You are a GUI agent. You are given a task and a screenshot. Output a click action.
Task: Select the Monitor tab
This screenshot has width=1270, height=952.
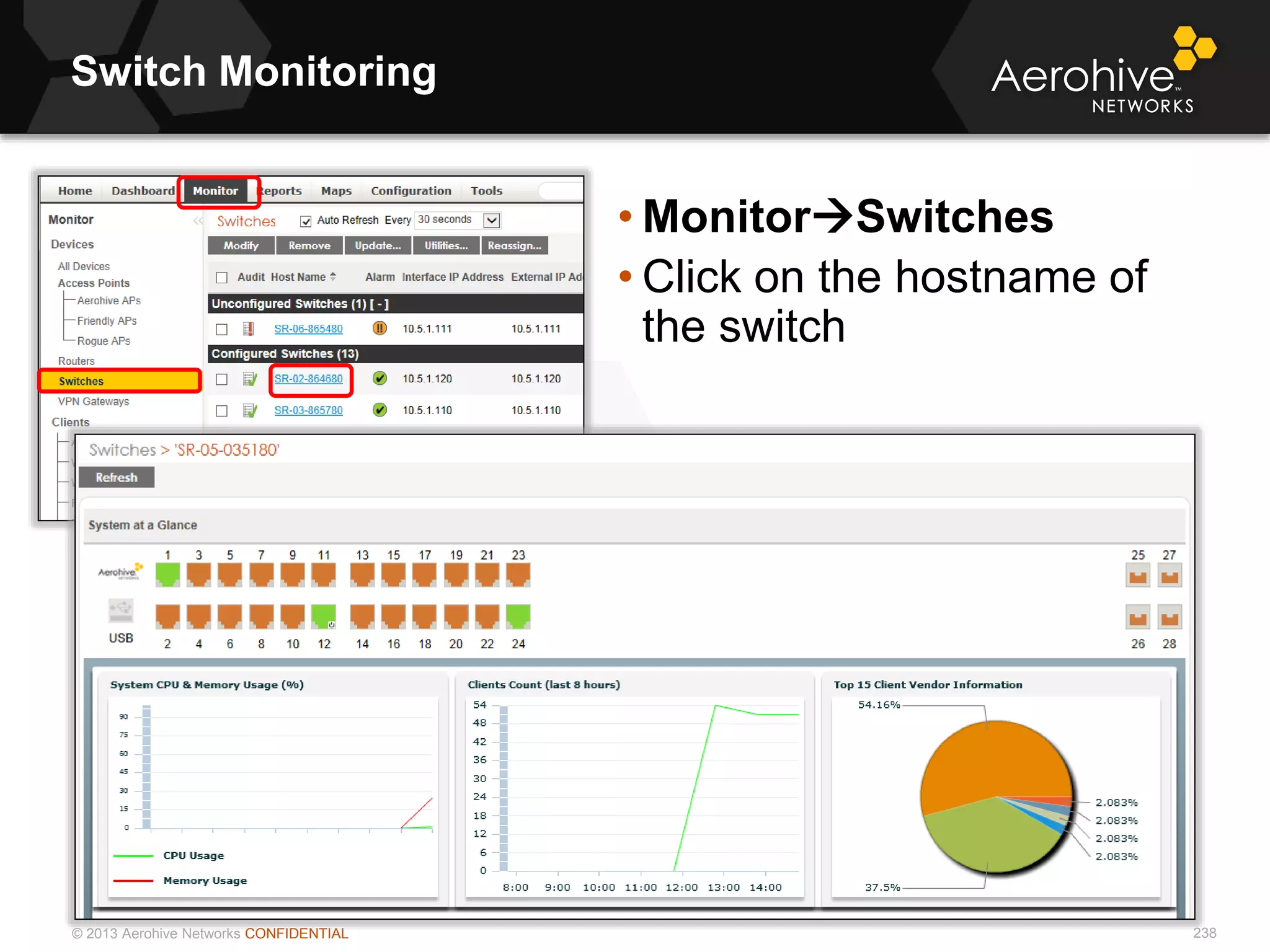215,191
